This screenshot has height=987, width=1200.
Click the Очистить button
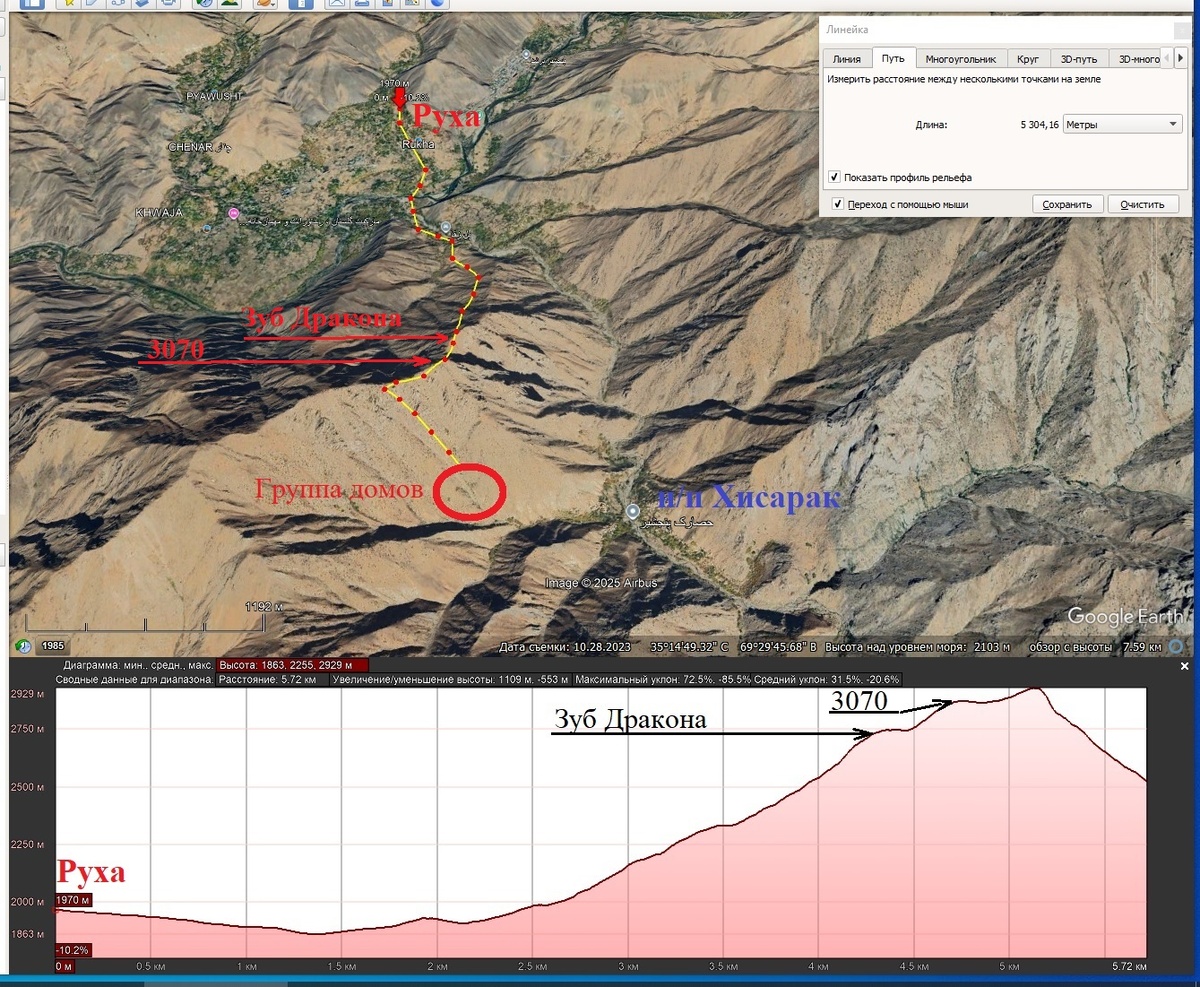[1142, 204]
